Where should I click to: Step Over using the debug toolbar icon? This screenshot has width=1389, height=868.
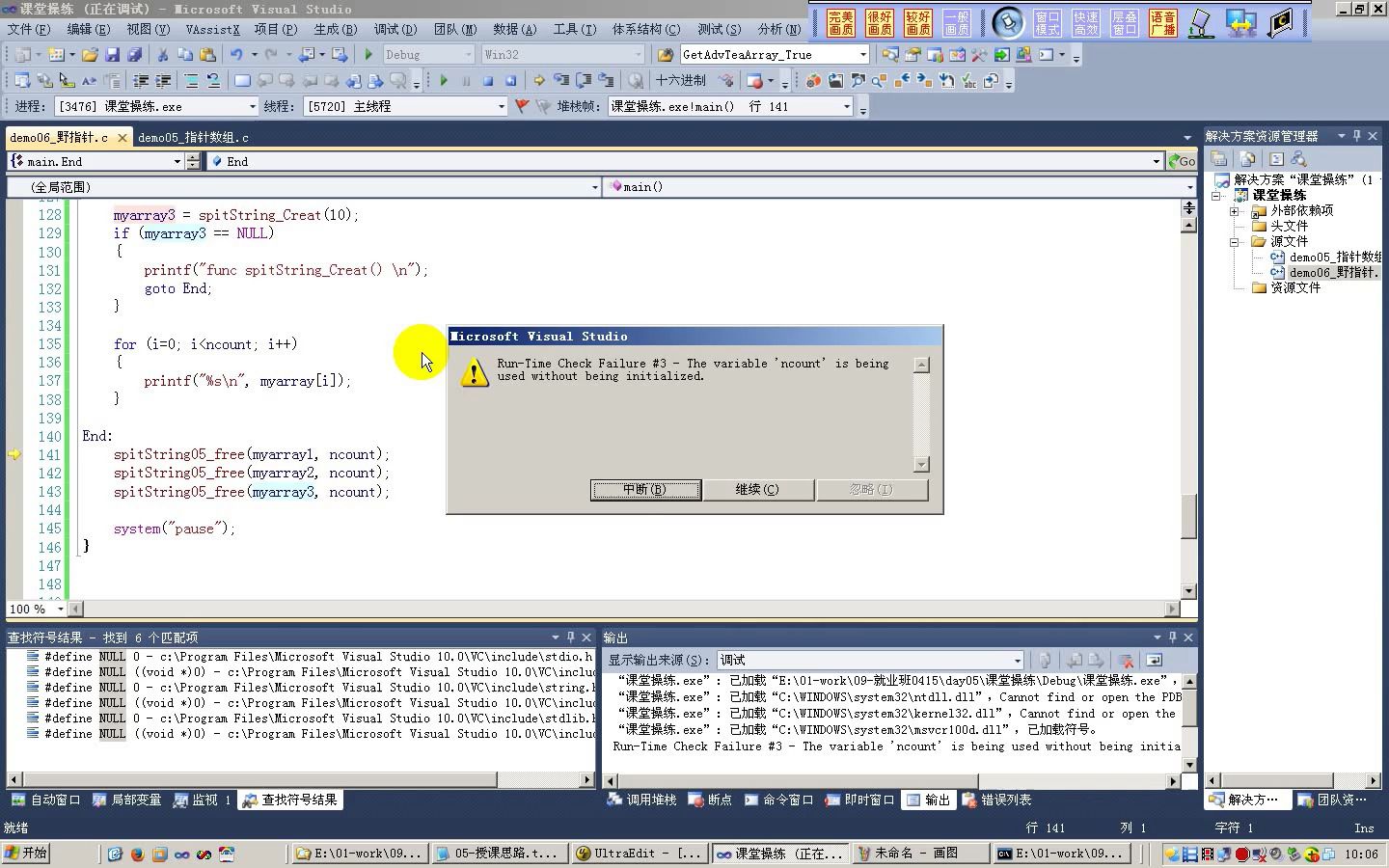[x=584, y=80]
